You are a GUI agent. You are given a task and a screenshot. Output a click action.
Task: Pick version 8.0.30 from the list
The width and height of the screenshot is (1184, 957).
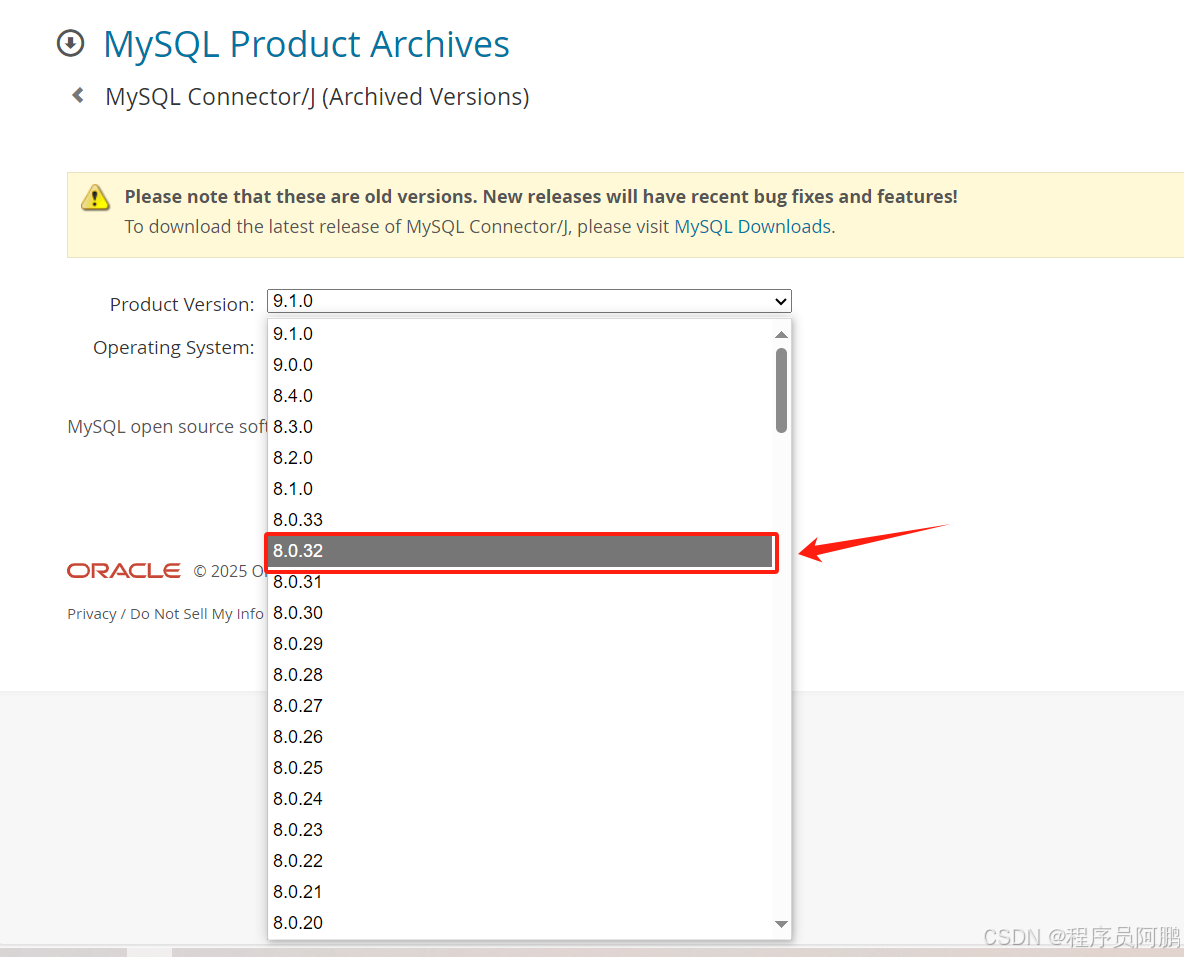[521, 613]
